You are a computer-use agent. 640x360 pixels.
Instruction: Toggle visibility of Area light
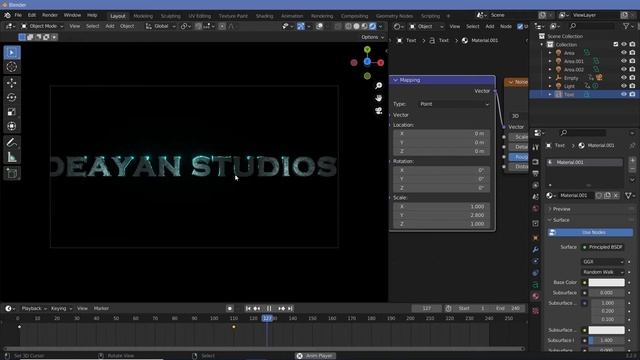click(624, 53)
